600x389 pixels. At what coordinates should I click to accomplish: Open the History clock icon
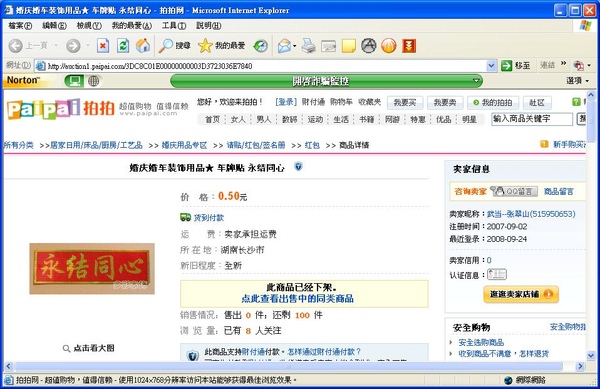[261, 46]
